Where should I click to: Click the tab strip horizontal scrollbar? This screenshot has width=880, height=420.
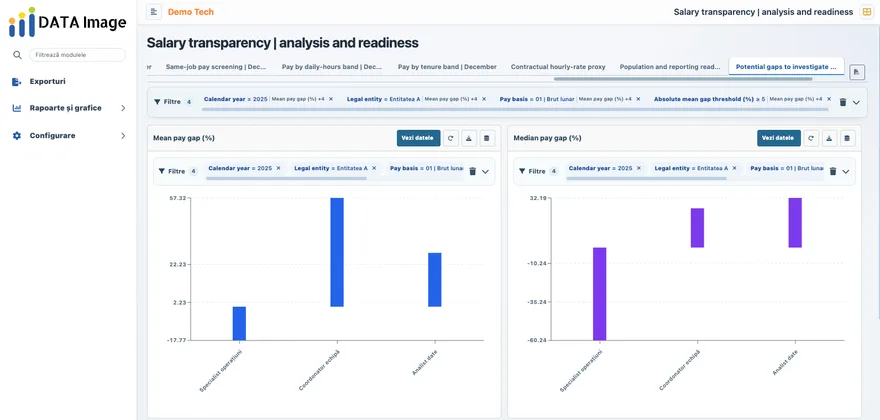pyautogui.click(x=682, y=79)
